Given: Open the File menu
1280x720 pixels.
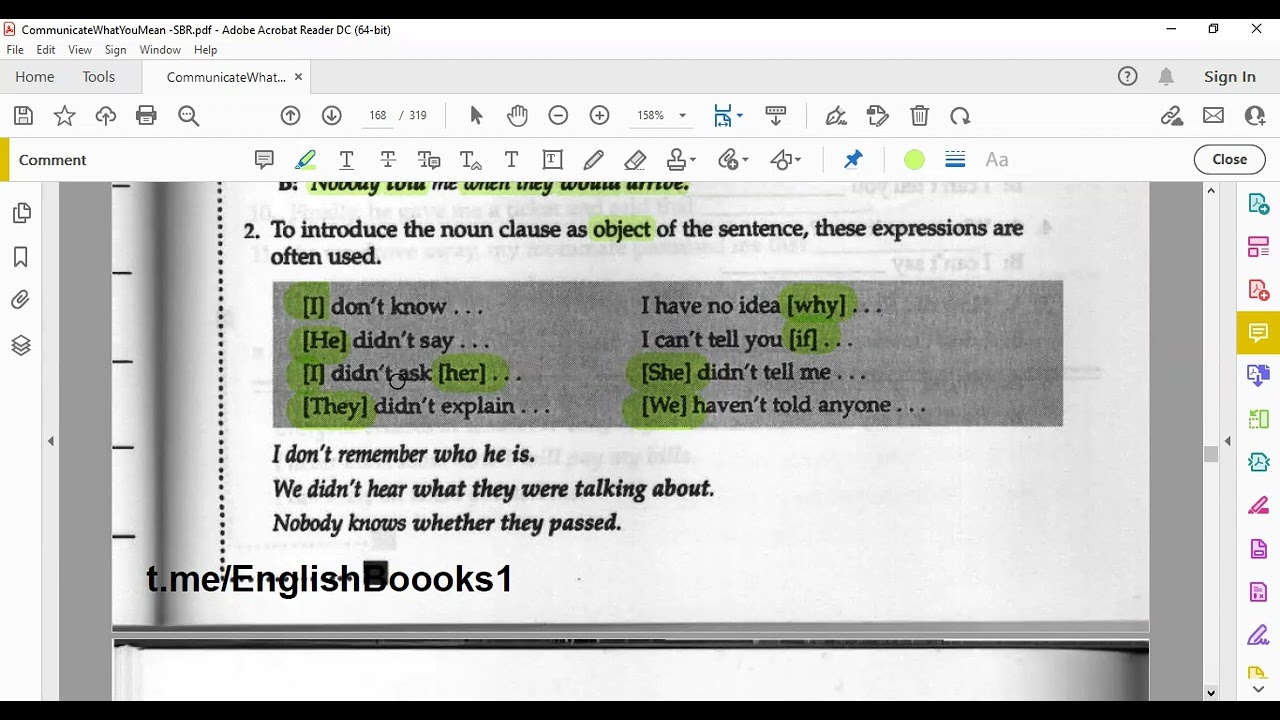Looking at the screenshot, I should (15, 50).
